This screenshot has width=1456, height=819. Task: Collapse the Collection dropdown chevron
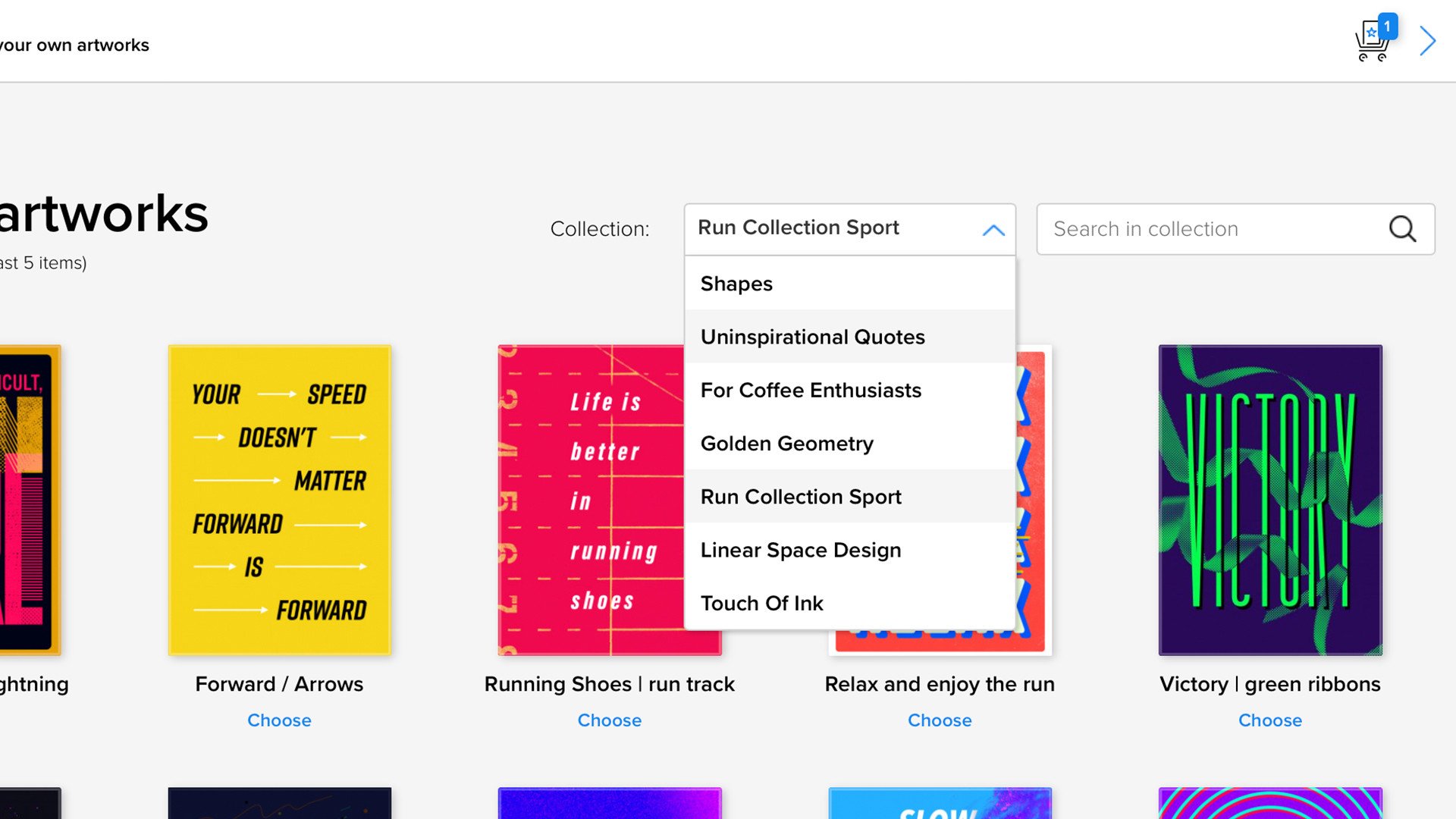pyautogui.click(x=993, y=229)
